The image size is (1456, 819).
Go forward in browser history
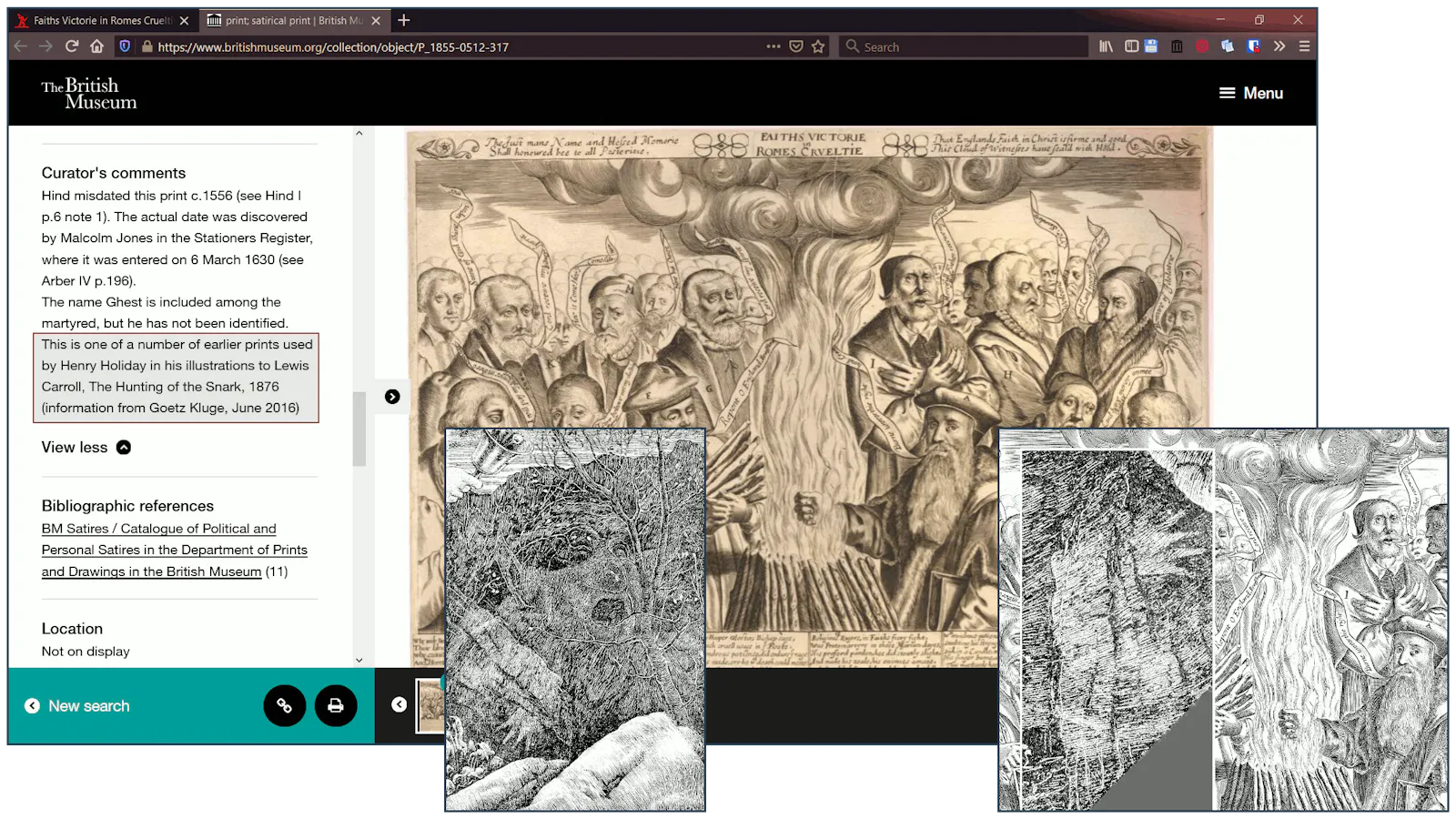click(x=45, y=46)
